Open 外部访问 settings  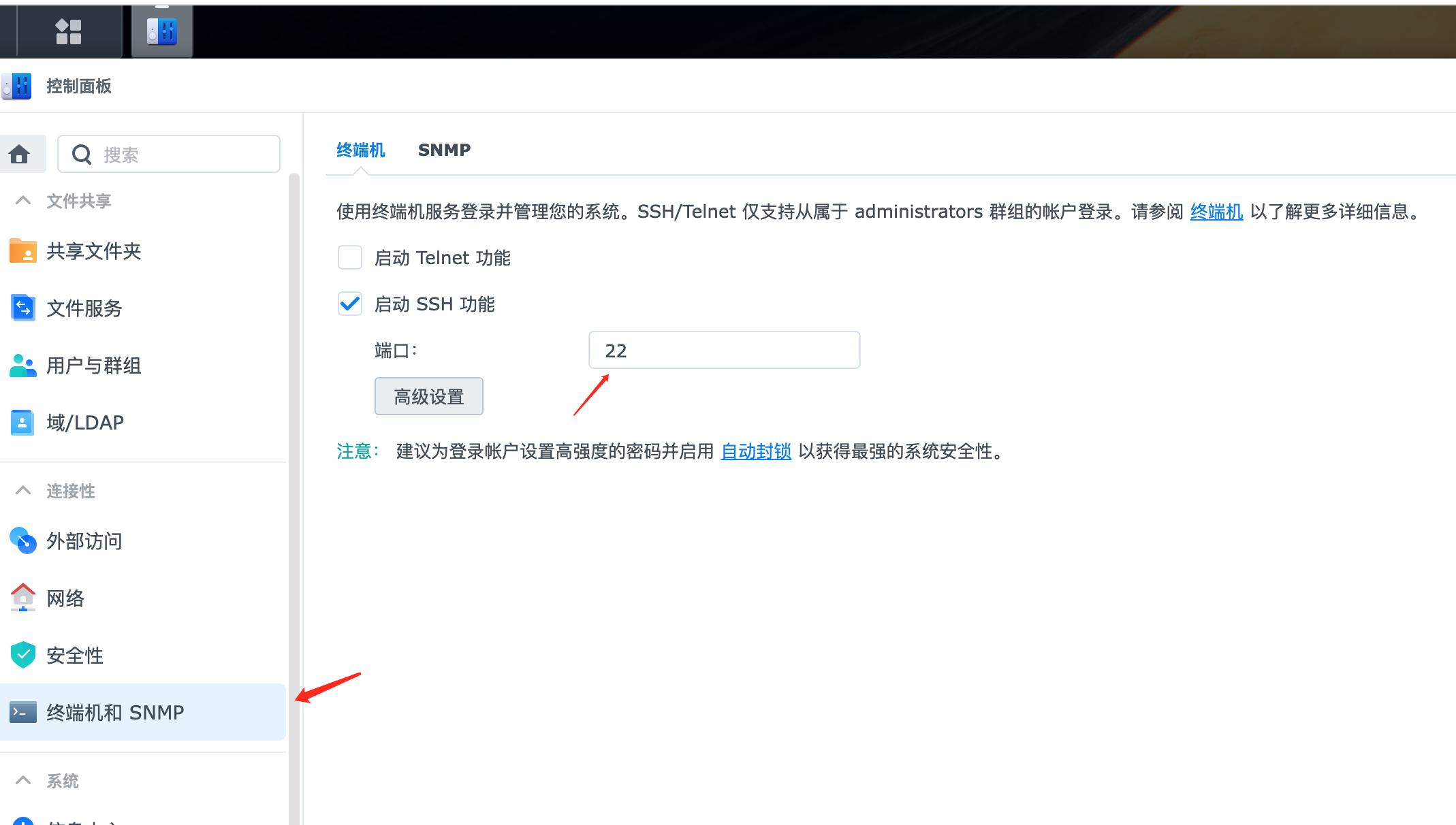coord(83,541)
